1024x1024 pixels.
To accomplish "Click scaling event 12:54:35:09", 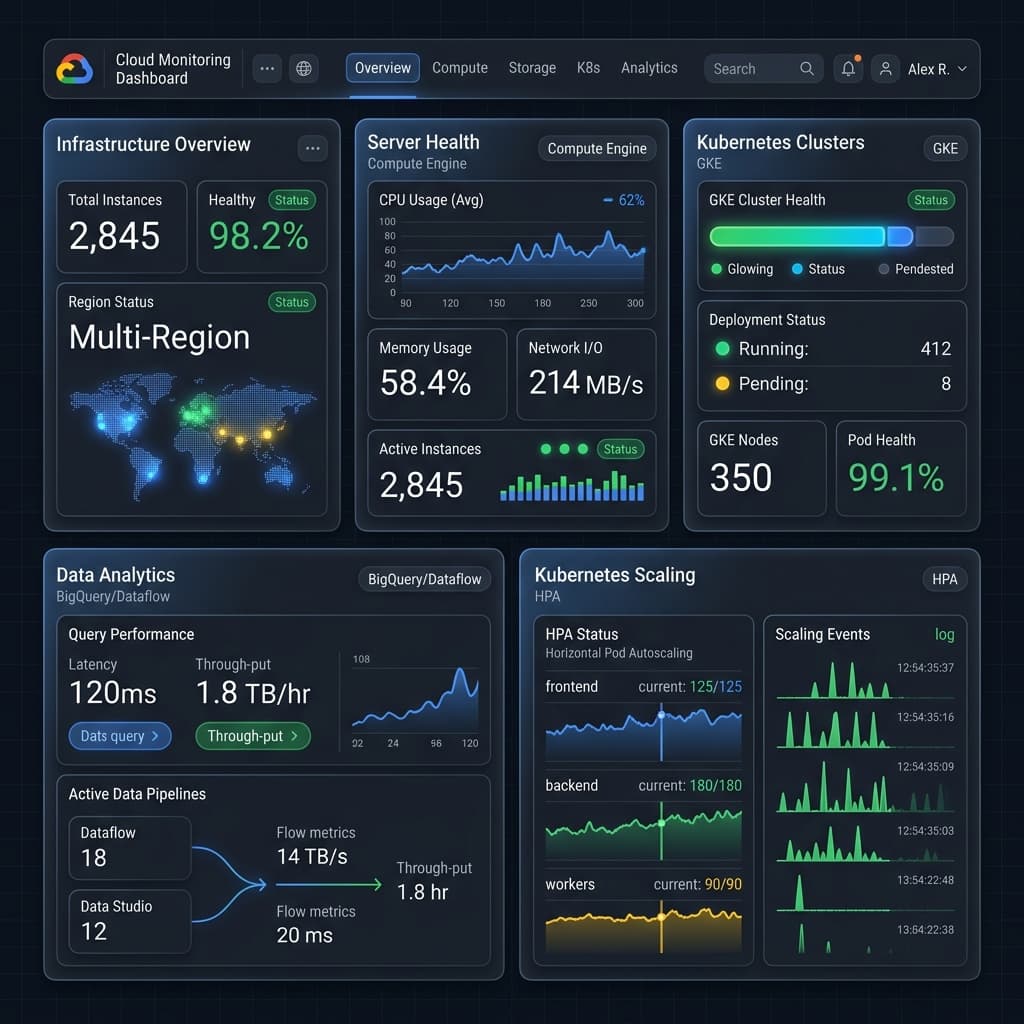I will [x=925, y=767].
